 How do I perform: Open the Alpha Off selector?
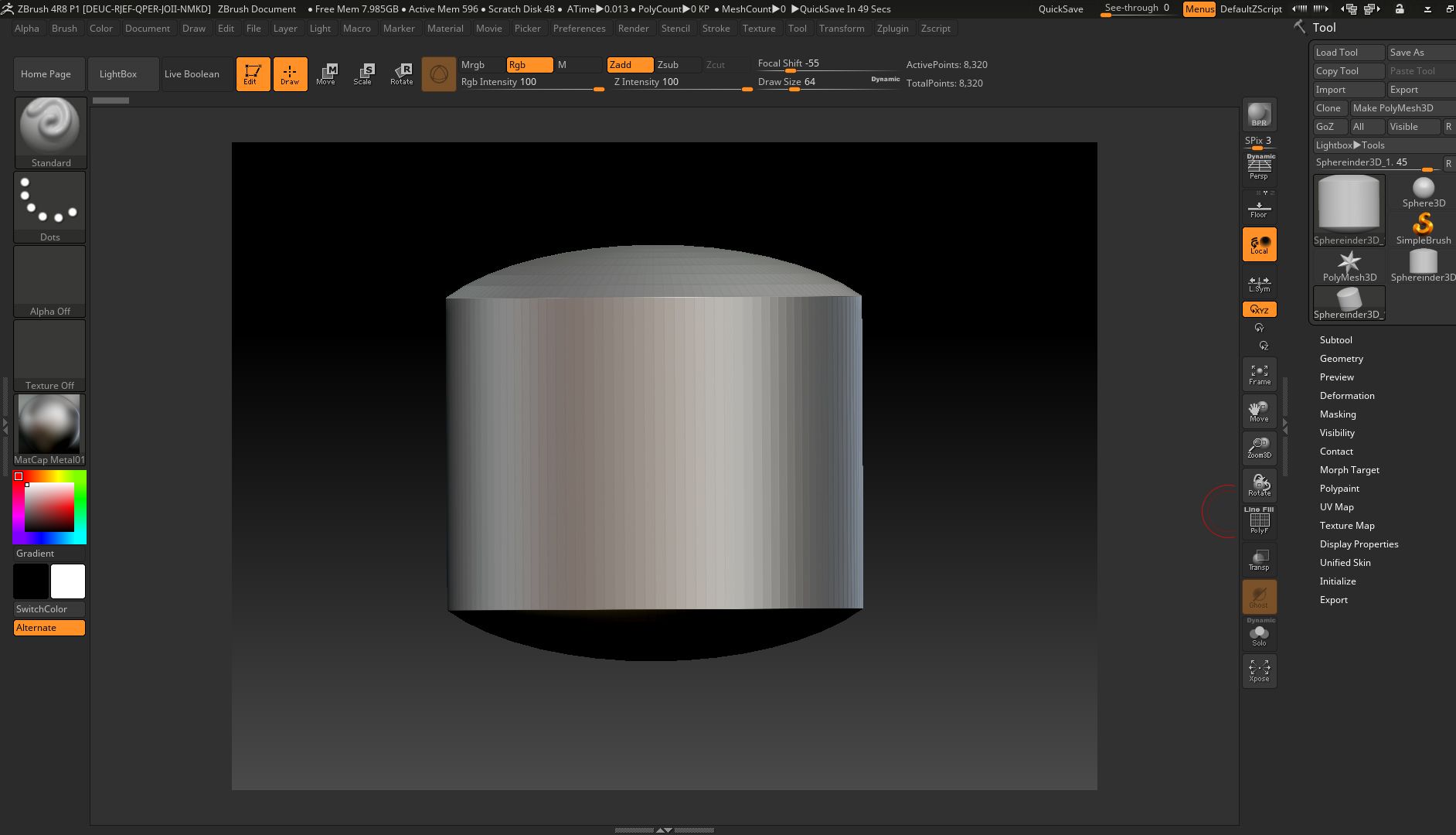point(50,281)
